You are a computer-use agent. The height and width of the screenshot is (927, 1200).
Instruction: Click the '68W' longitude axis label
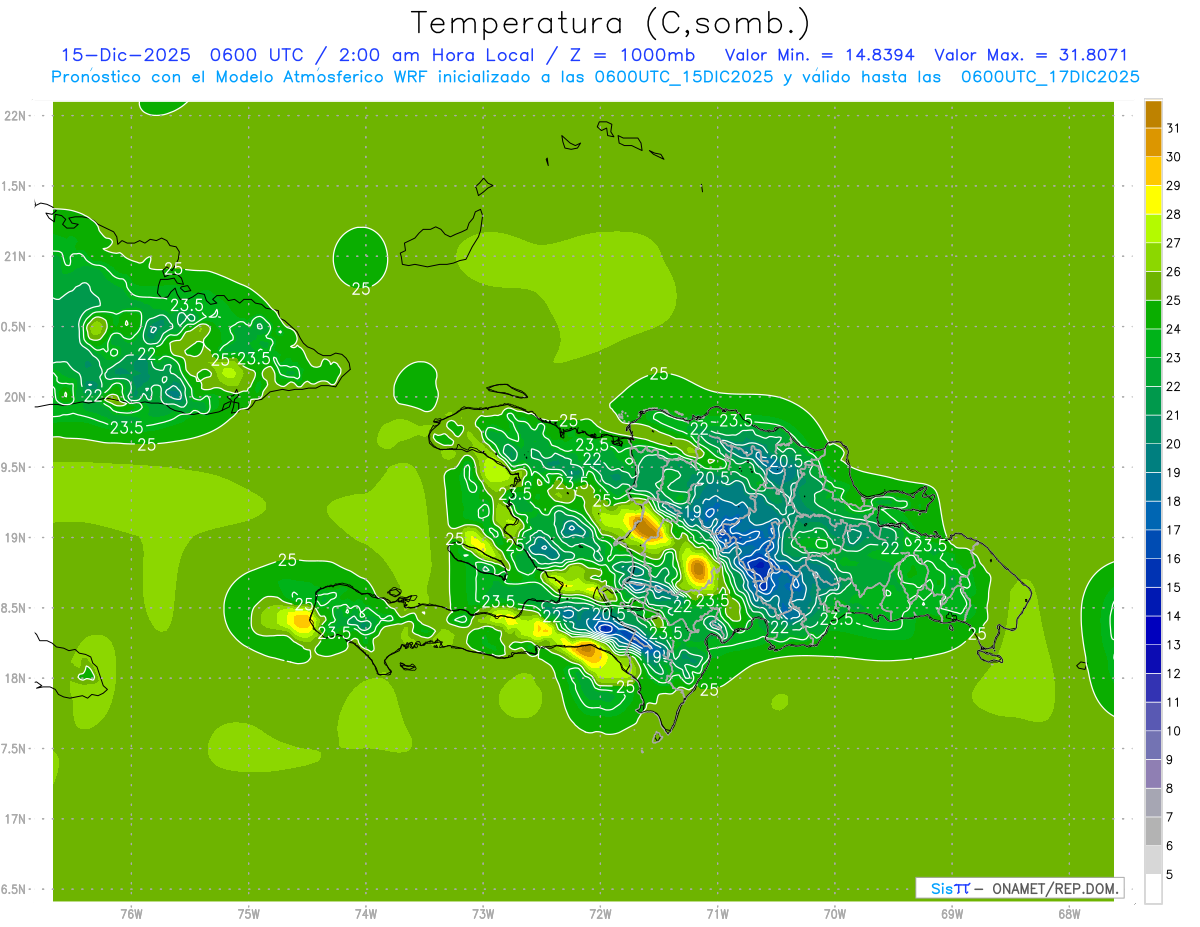pos(1069,913)
